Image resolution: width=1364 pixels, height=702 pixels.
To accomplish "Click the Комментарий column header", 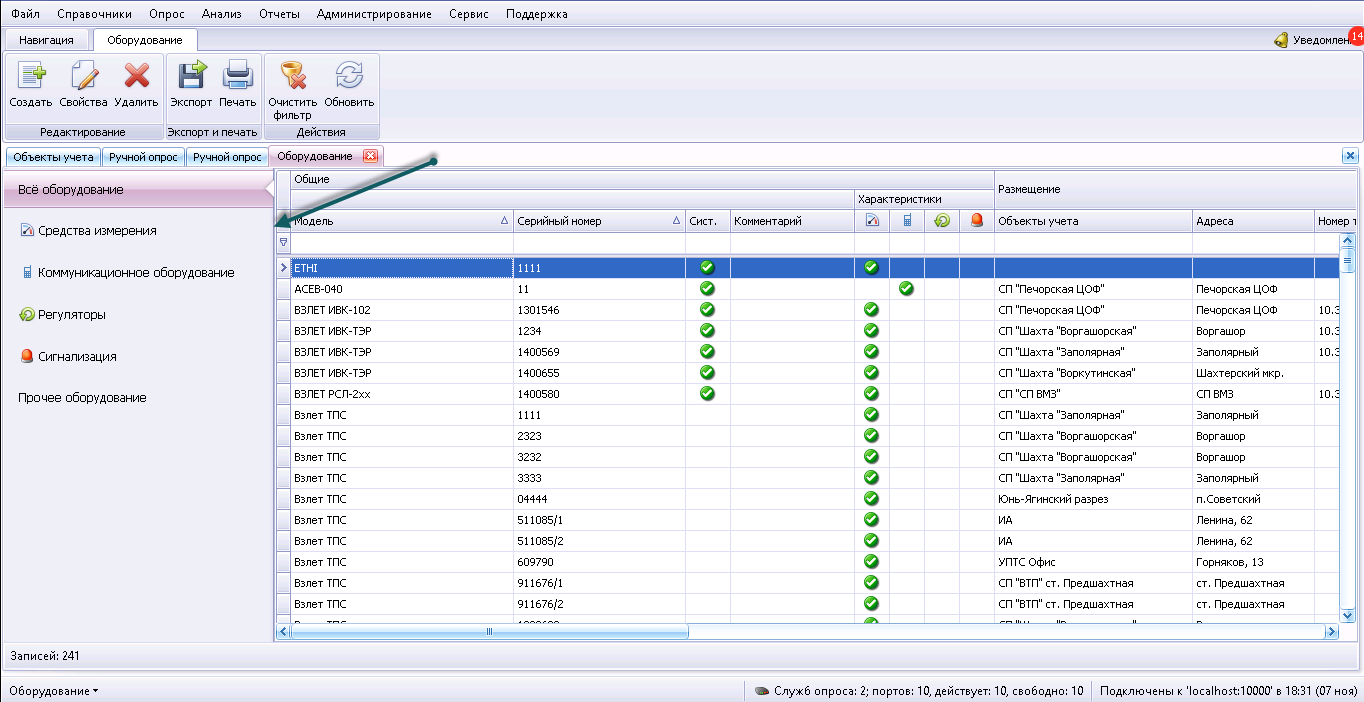I will coord(792,221).
